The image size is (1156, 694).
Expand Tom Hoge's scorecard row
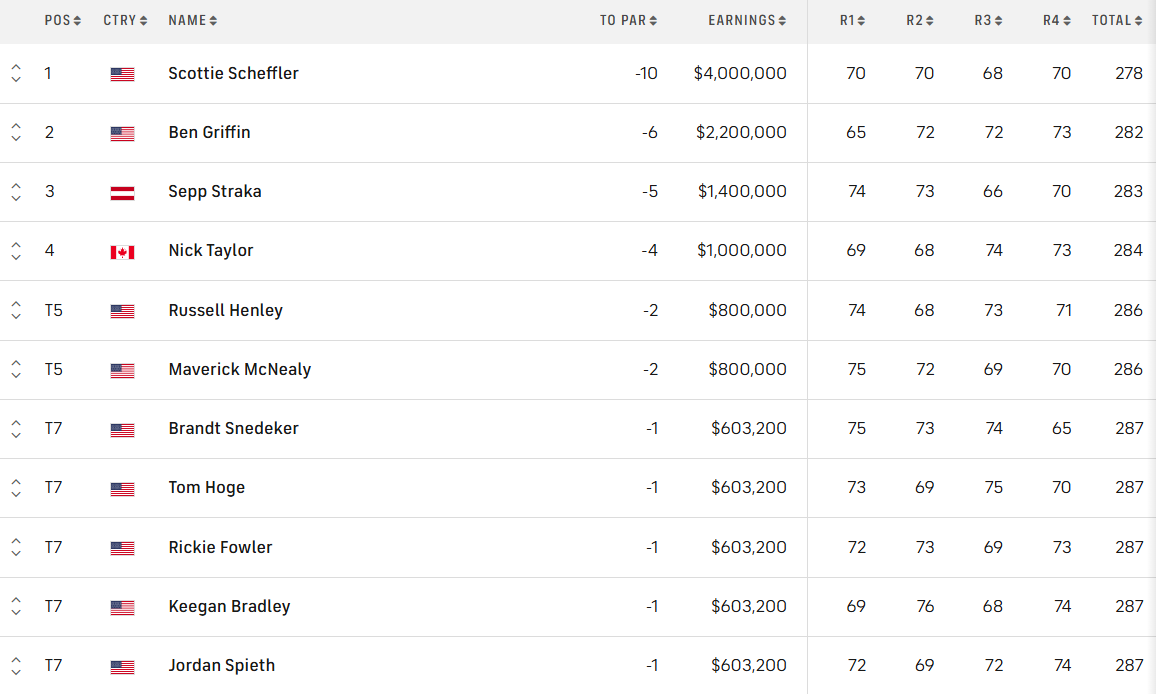click(x=16, y=488)
